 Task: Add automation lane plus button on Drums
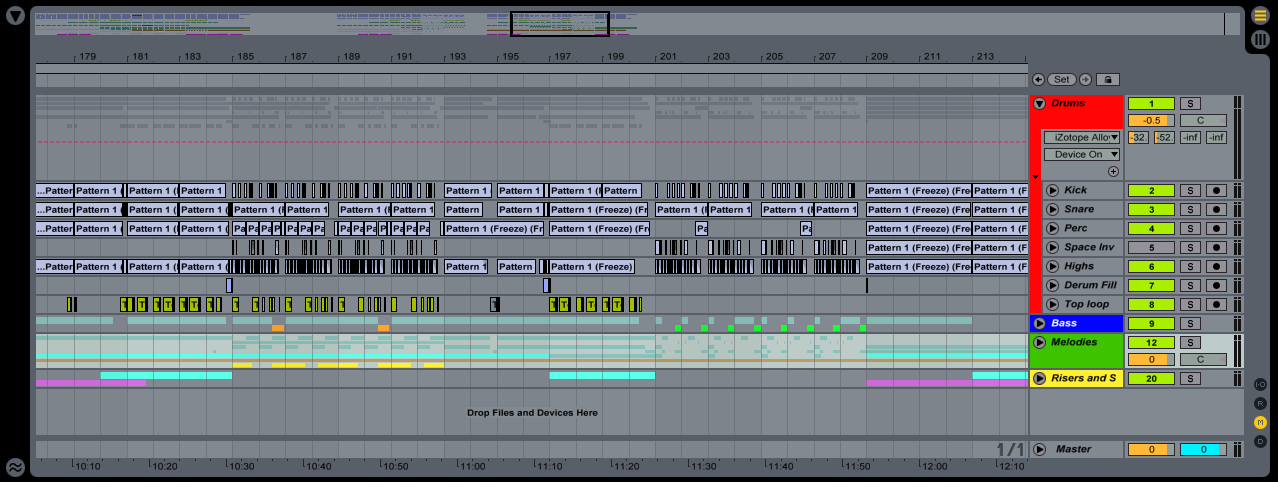click(1113, 172)
